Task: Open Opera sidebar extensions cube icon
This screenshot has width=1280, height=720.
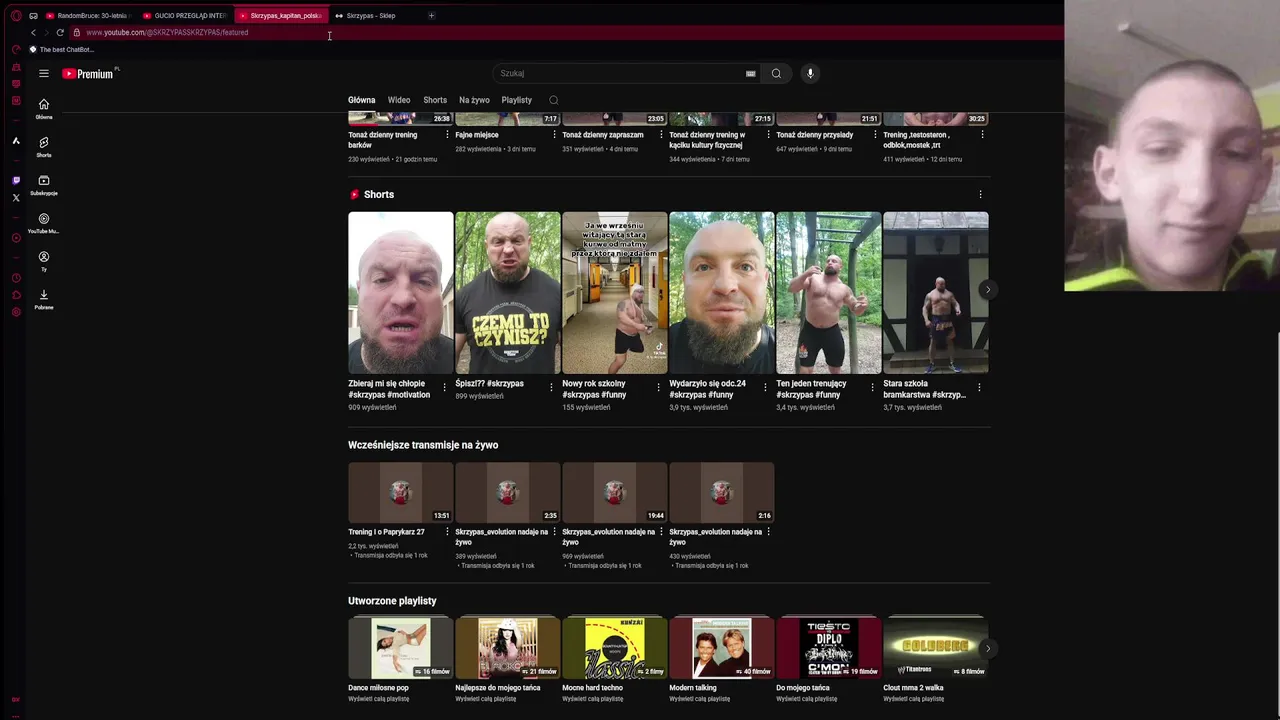Action: [16, 295]
